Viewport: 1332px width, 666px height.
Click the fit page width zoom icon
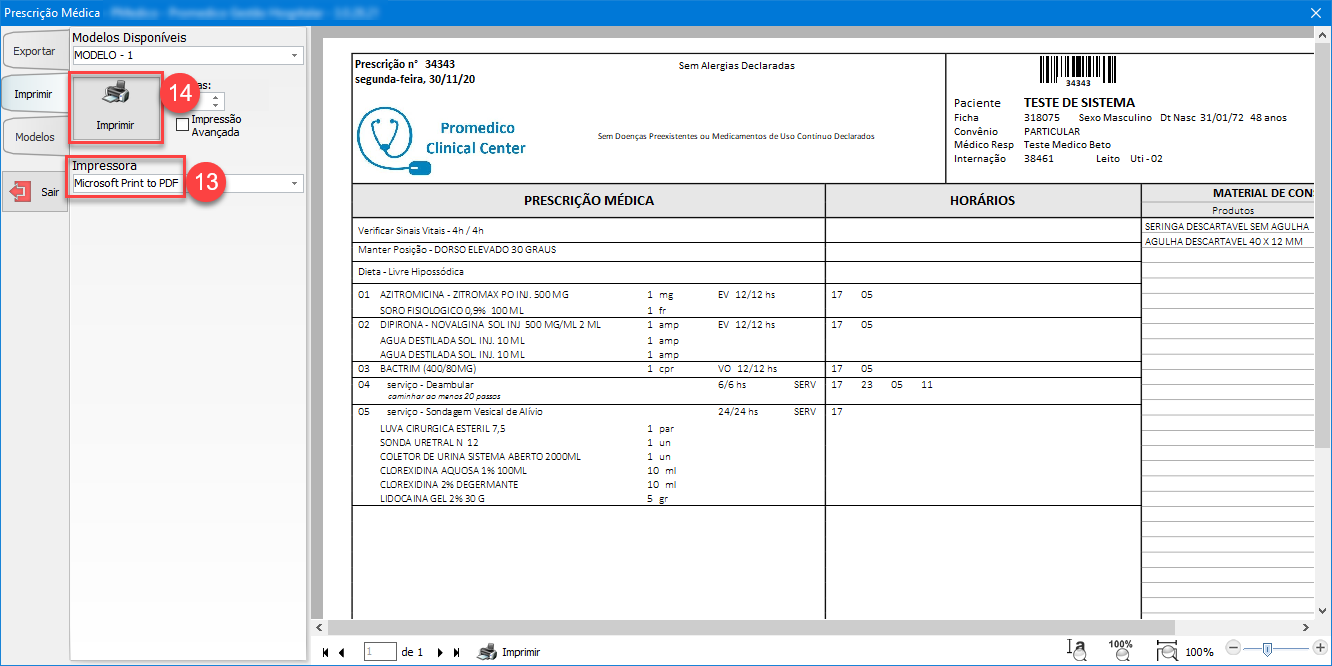click(x=1166, y=651)
